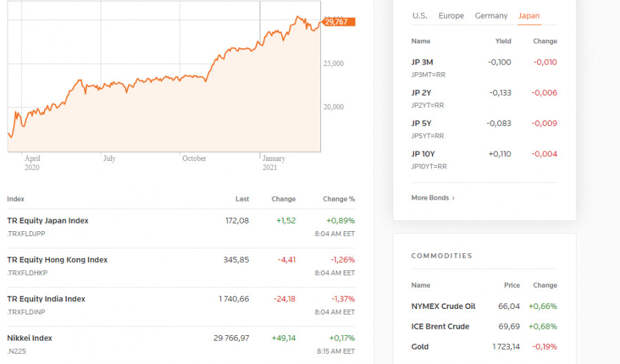The height and width of the screenshot is (364, 620).
Task: Open the Gold commodity
Action: [x=420, y=347]
